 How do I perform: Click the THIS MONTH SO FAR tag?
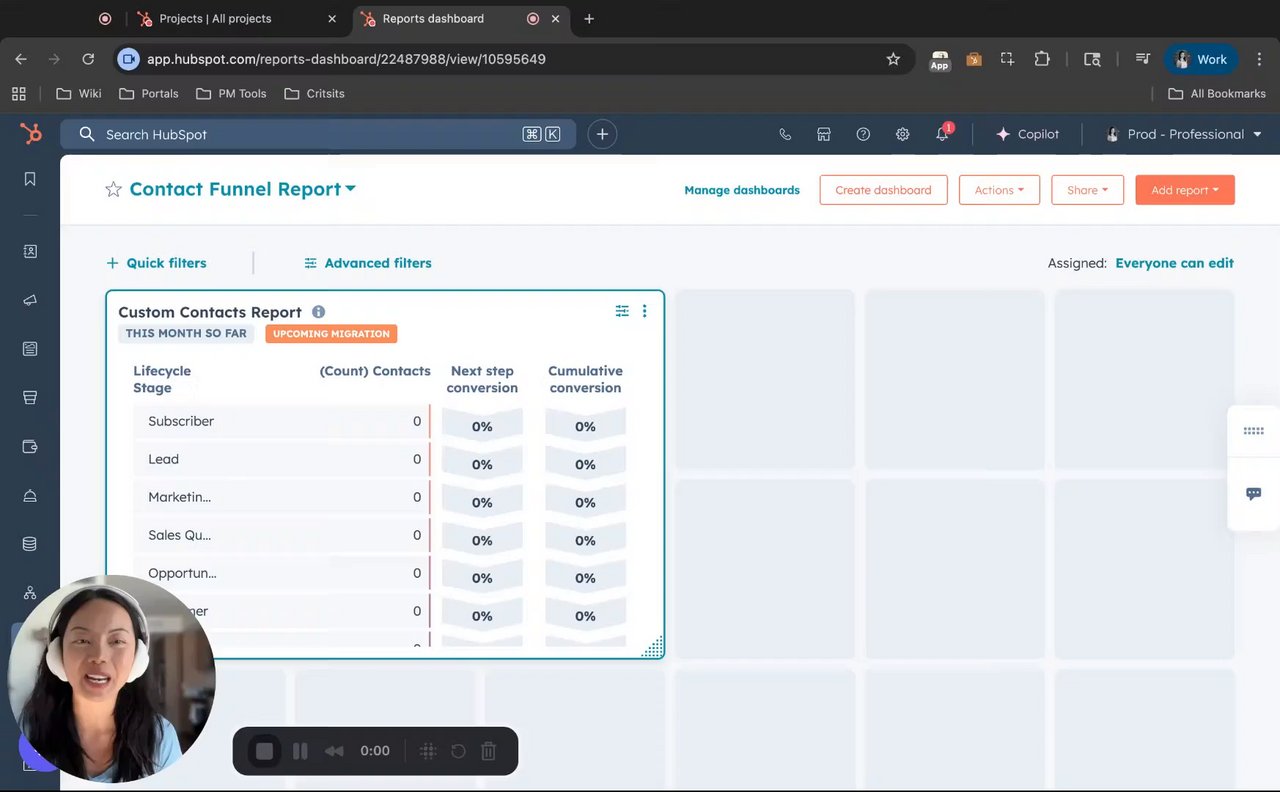(186, 334)
